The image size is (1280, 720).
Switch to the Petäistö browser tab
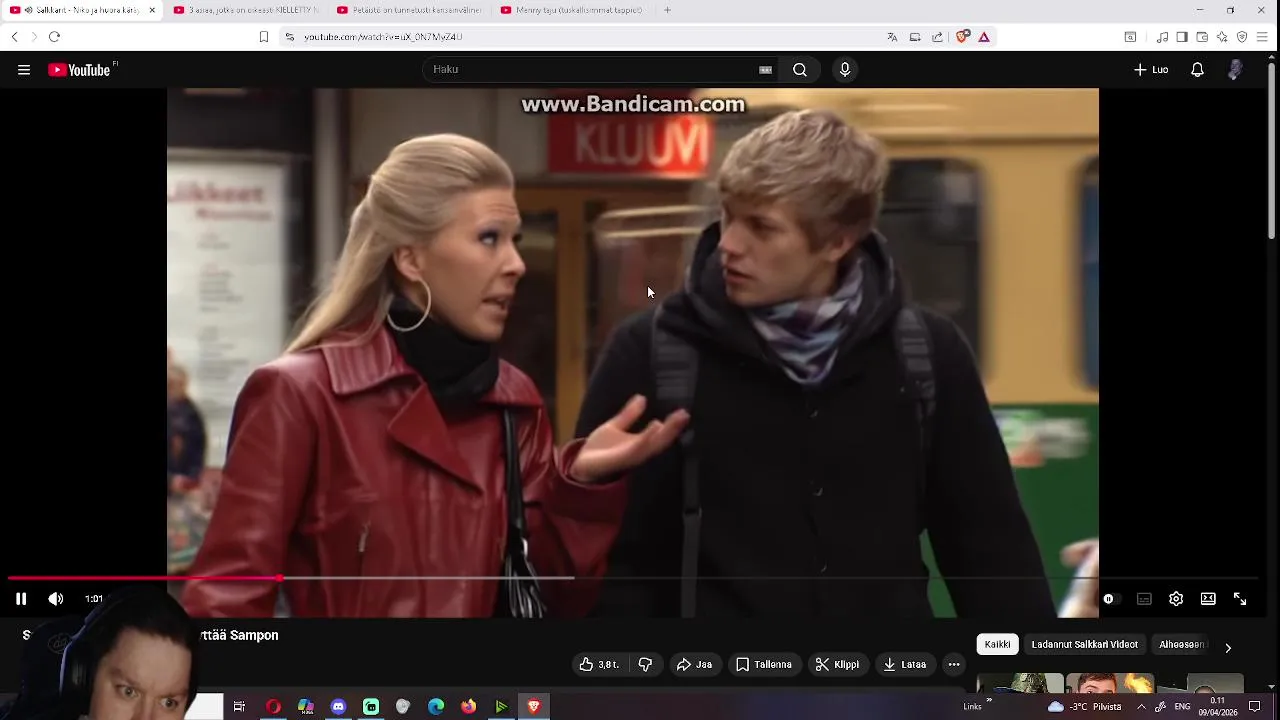point(409,10)
